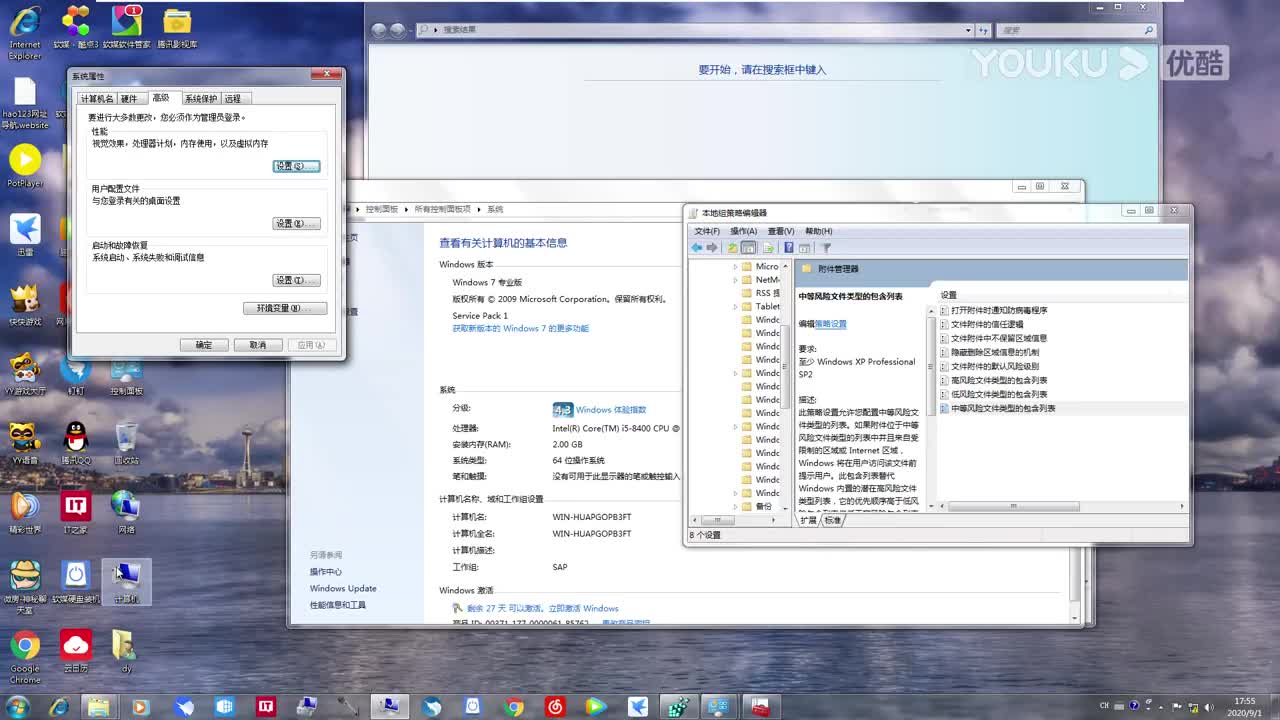
Task: Expand the NetM node in the policy tree
Action: (x=735, y=279)
